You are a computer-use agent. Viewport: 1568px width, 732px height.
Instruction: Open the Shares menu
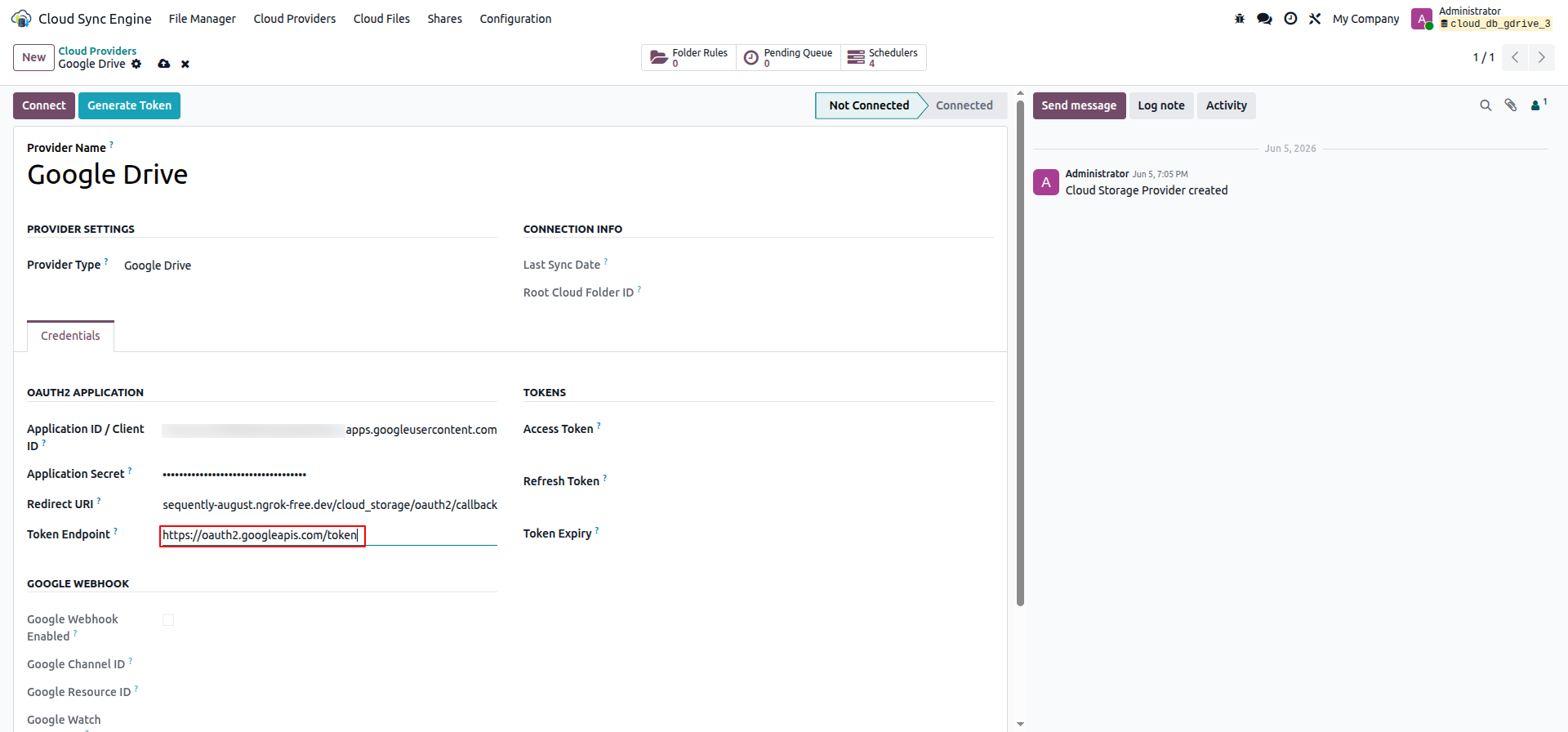click(445, 19)
